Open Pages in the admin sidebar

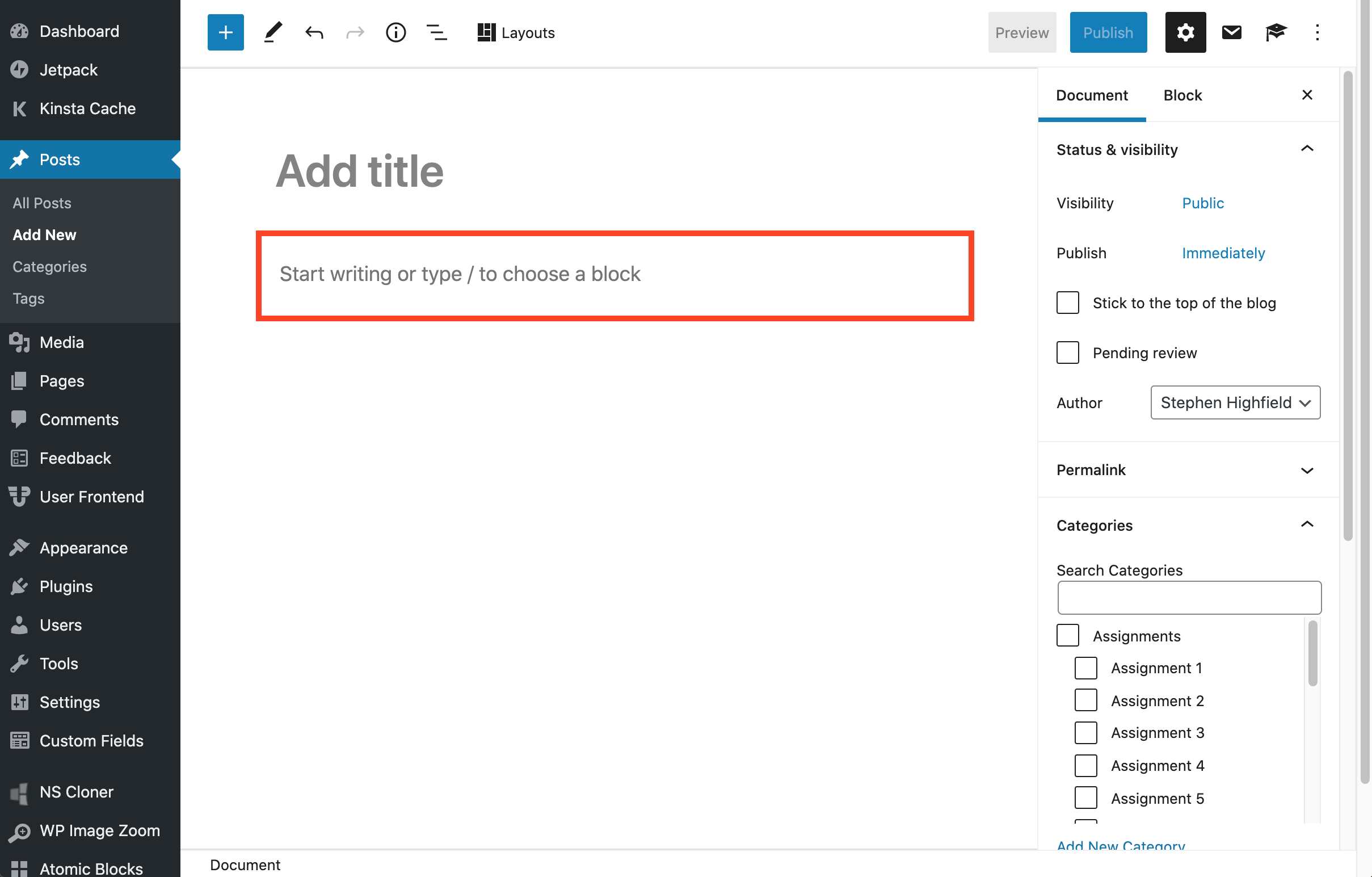[90, 381]
